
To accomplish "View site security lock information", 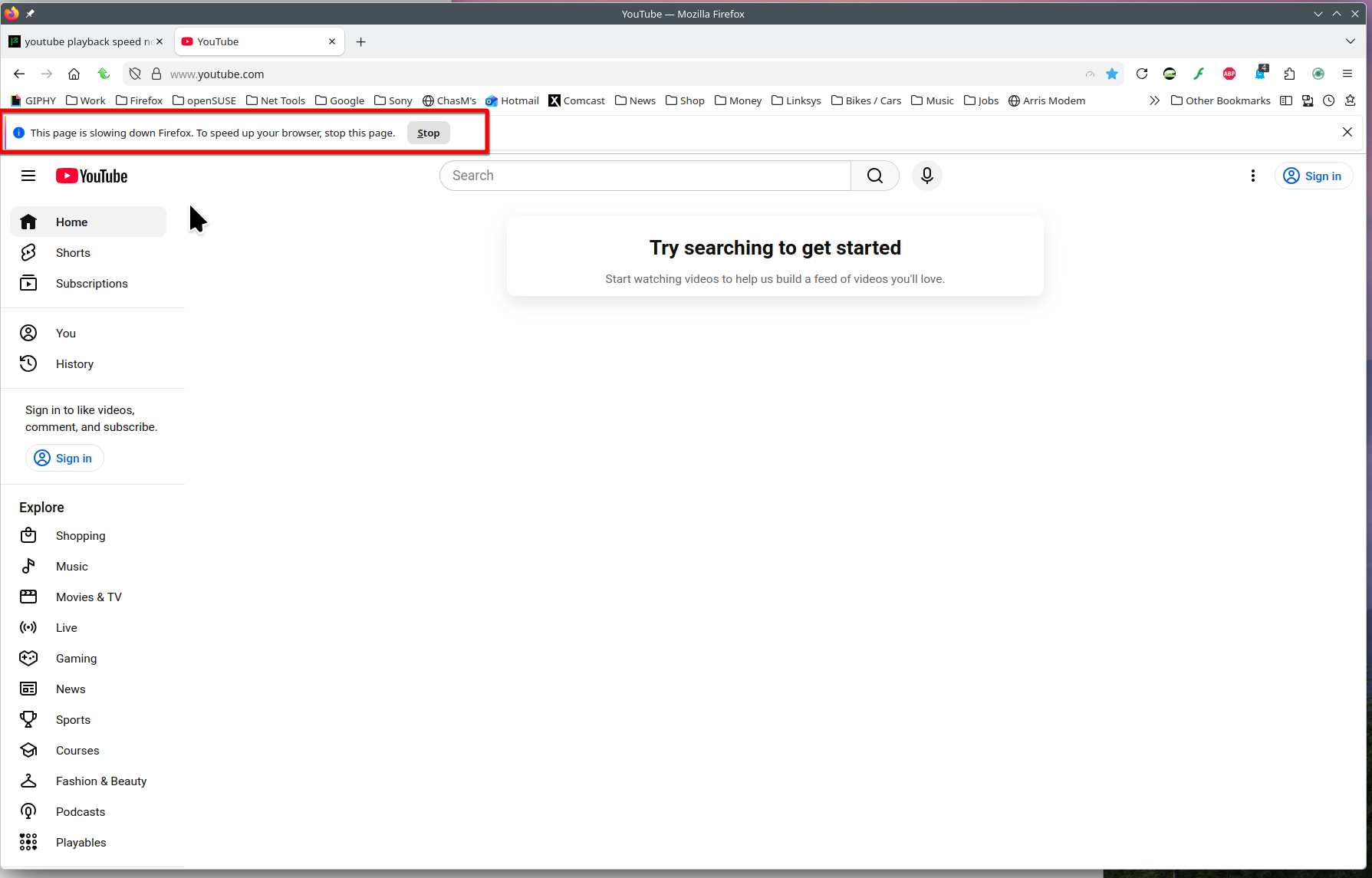I will point(156,74).
